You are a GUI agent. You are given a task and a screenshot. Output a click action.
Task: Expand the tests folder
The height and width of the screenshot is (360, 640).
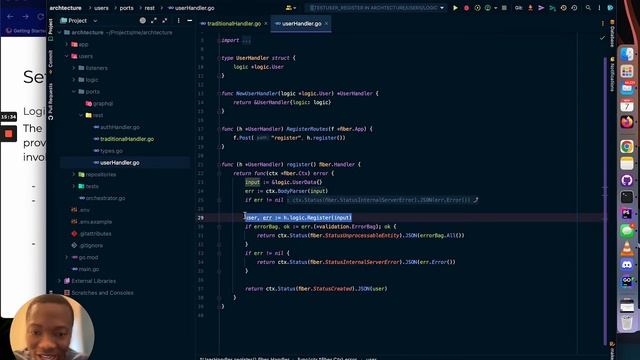[x=74, y=186]
